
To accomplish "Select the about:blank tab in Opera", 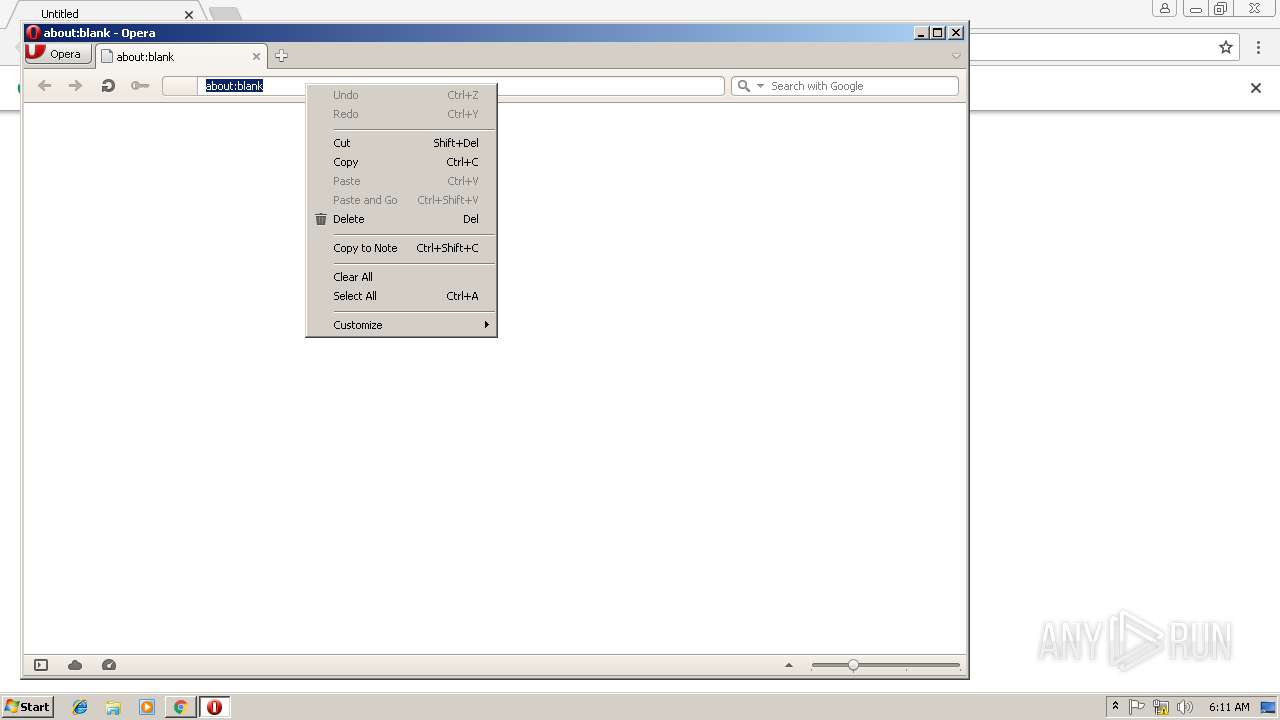I will pos(180,57).
